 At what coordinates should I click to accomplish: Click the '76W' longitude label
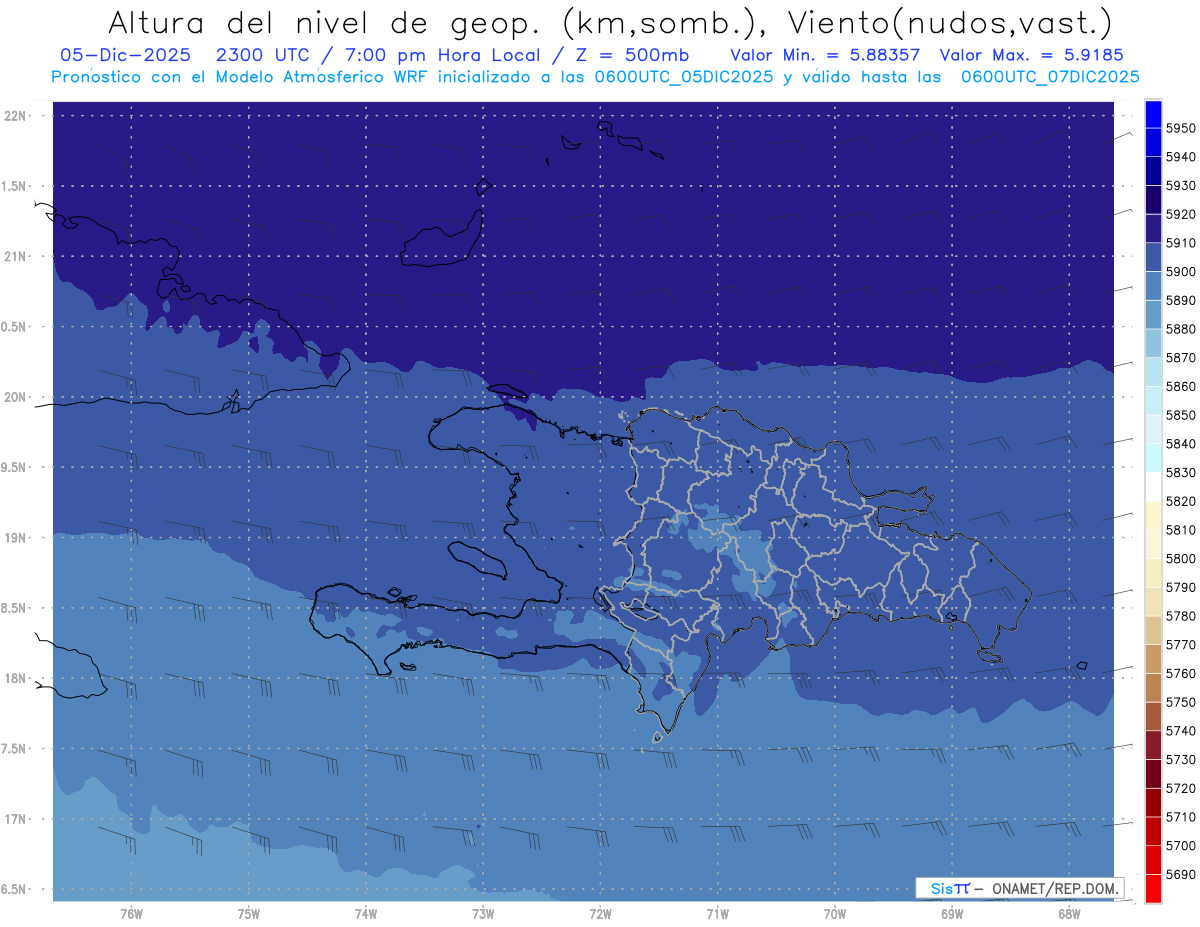click(x=131, y=914)
